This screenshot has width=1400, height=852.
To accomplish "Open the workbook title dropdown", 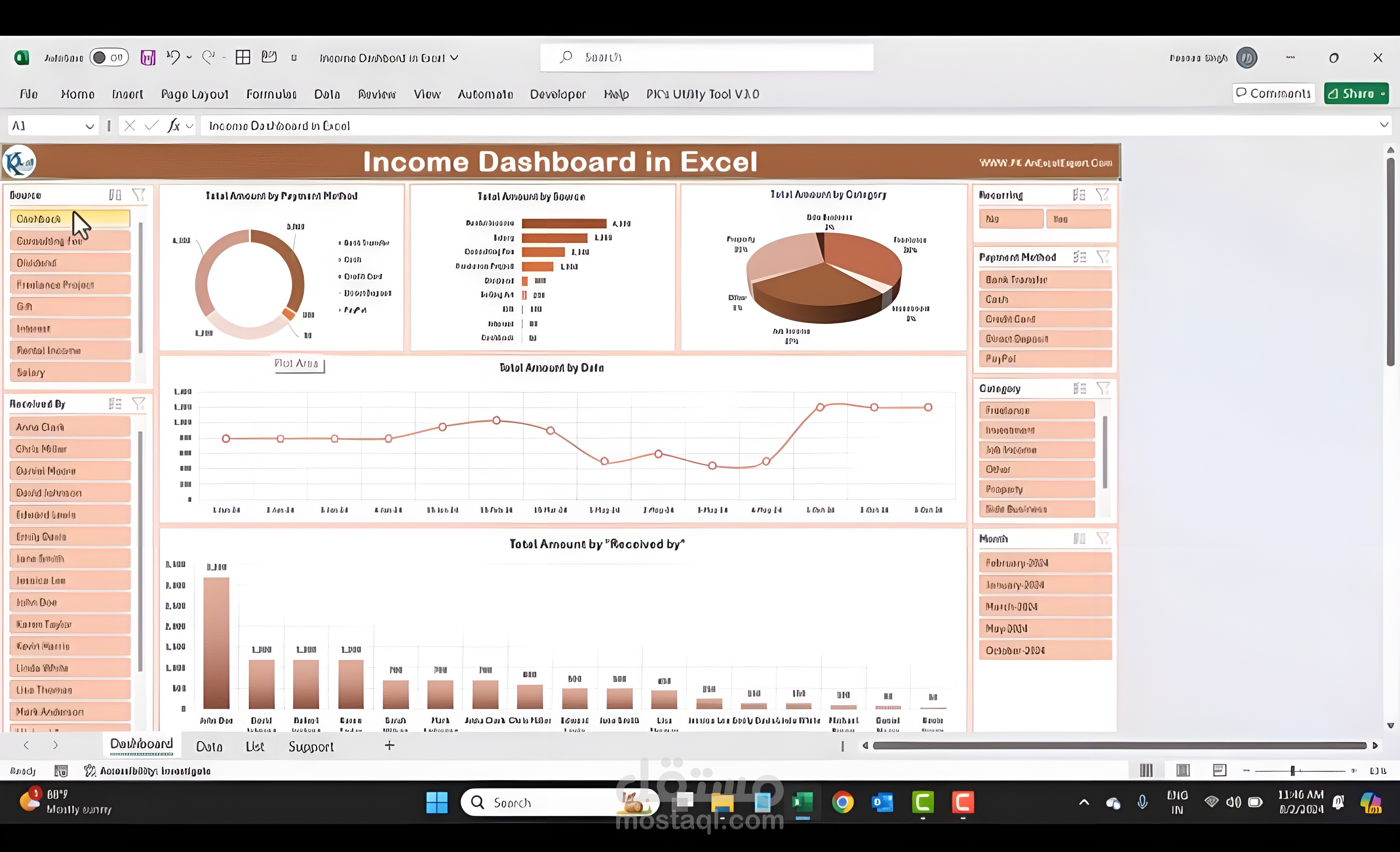I will click(454, 57).
